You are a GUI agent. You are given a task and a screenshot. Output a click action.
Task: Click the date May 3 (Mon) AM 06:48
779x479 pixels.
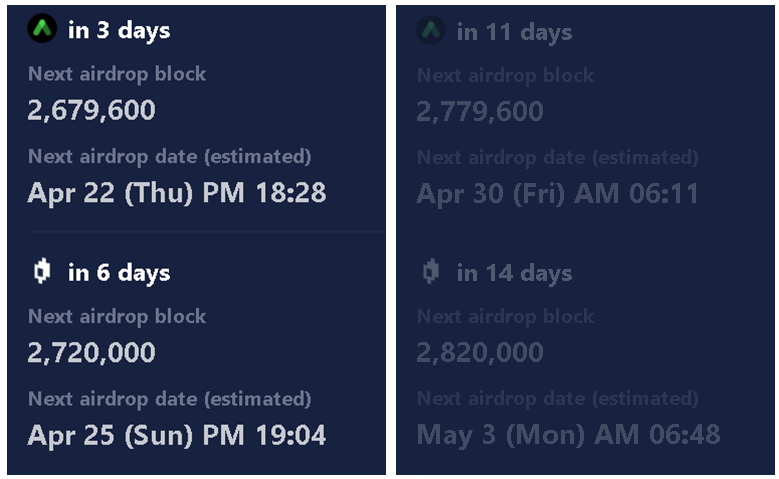tap(568, 435)
